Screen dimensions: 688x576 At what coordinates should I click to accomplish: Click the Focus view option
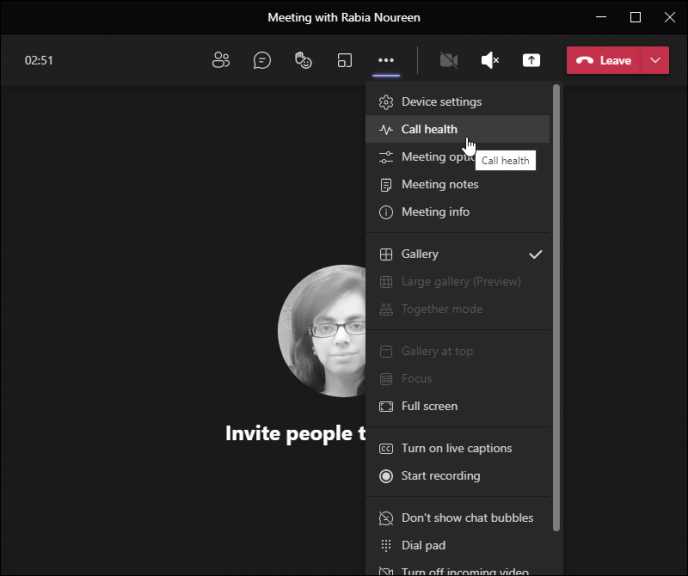point(457,379)
